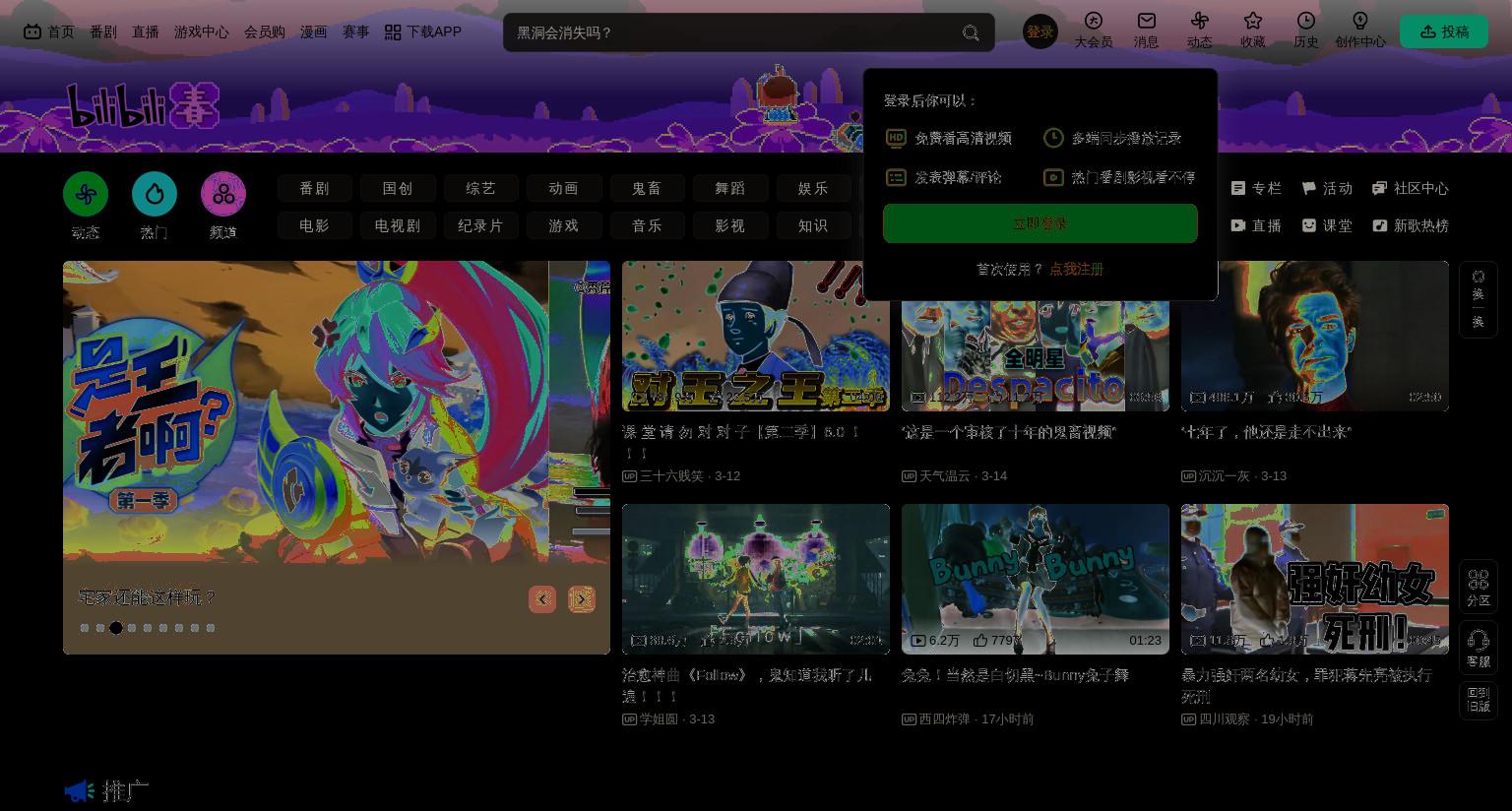Select the 娱乐 category tile
Viewport: 1512px width, 811px height.
point(813,188)
